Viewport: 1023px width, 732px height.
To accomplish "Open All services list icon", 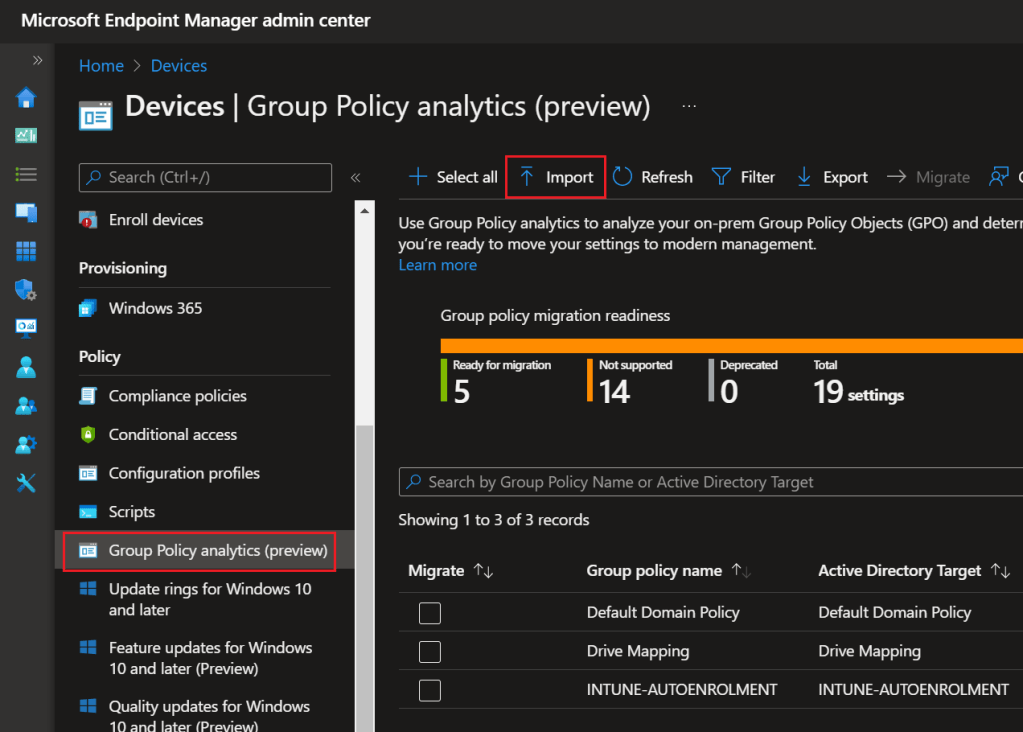I will pyautogui.click(x=26, y=174).
